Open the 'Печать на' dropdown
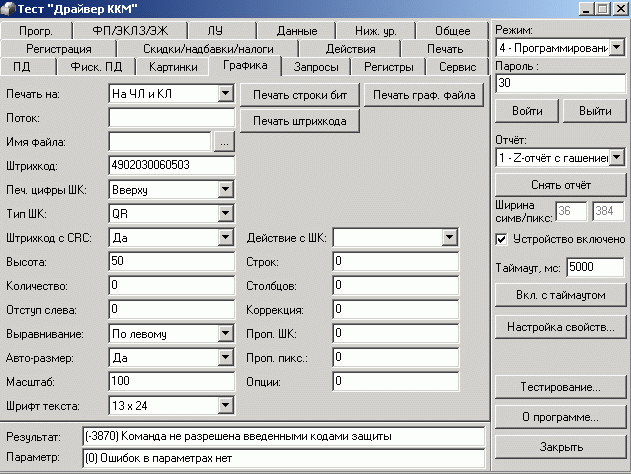Screen dimensions: 631x474 pos(225,94)
